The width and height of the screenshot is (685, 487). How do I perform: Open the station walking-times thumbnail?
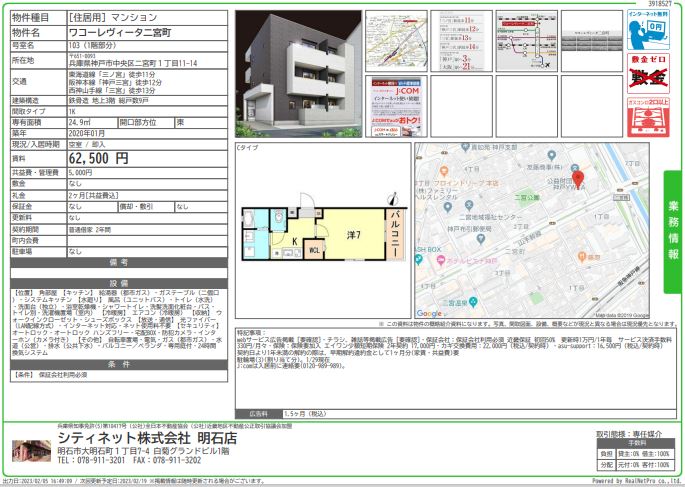pos(461,41)
